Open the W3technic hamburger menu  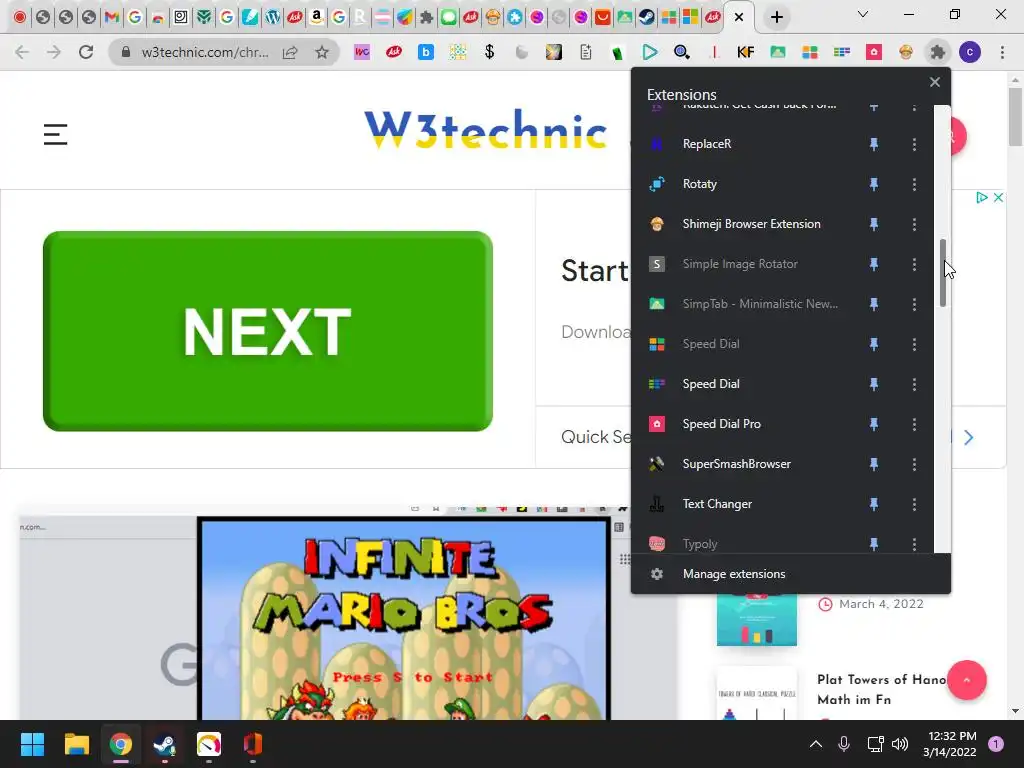(56, 135)
